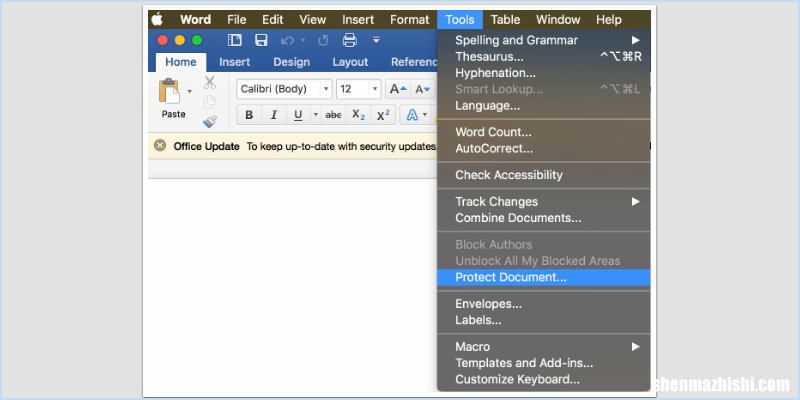Print document using printer icon
800x400 pixels.
point(349,40)
